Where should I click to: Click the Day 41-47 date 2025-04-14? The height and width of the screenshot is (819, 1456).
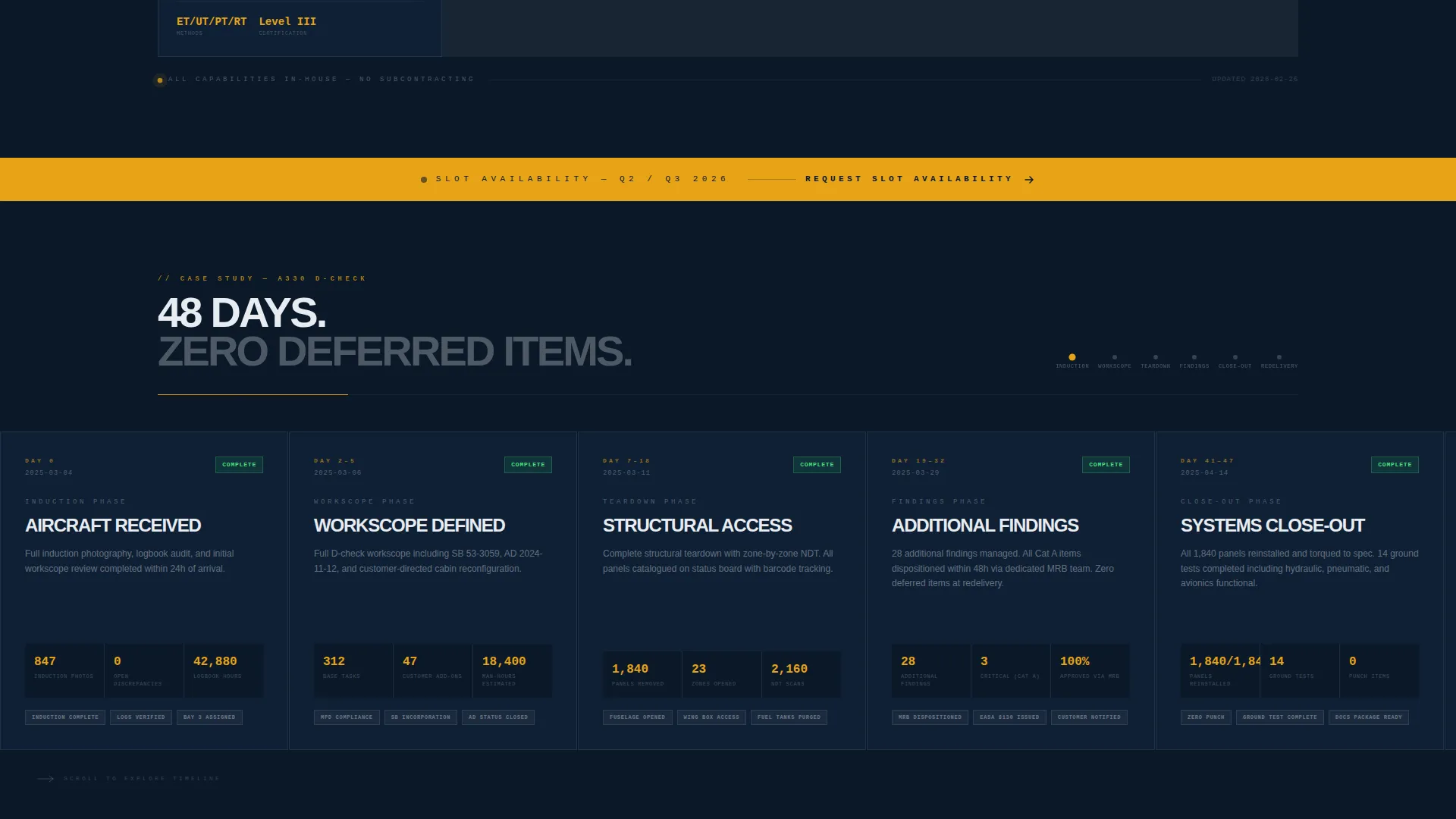coord(1204,472)
